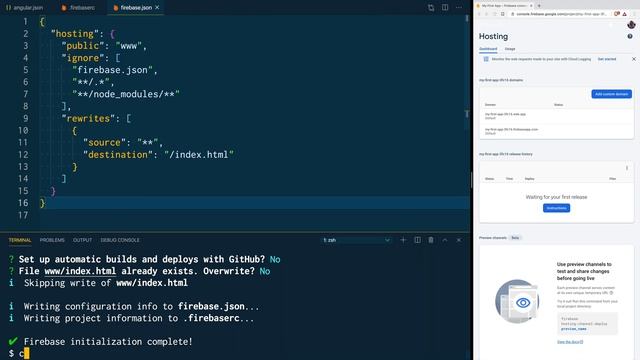The image size is (640, 360).
Task: Click the Cloud Logging banner icon
Action: (x=486, y=59)
